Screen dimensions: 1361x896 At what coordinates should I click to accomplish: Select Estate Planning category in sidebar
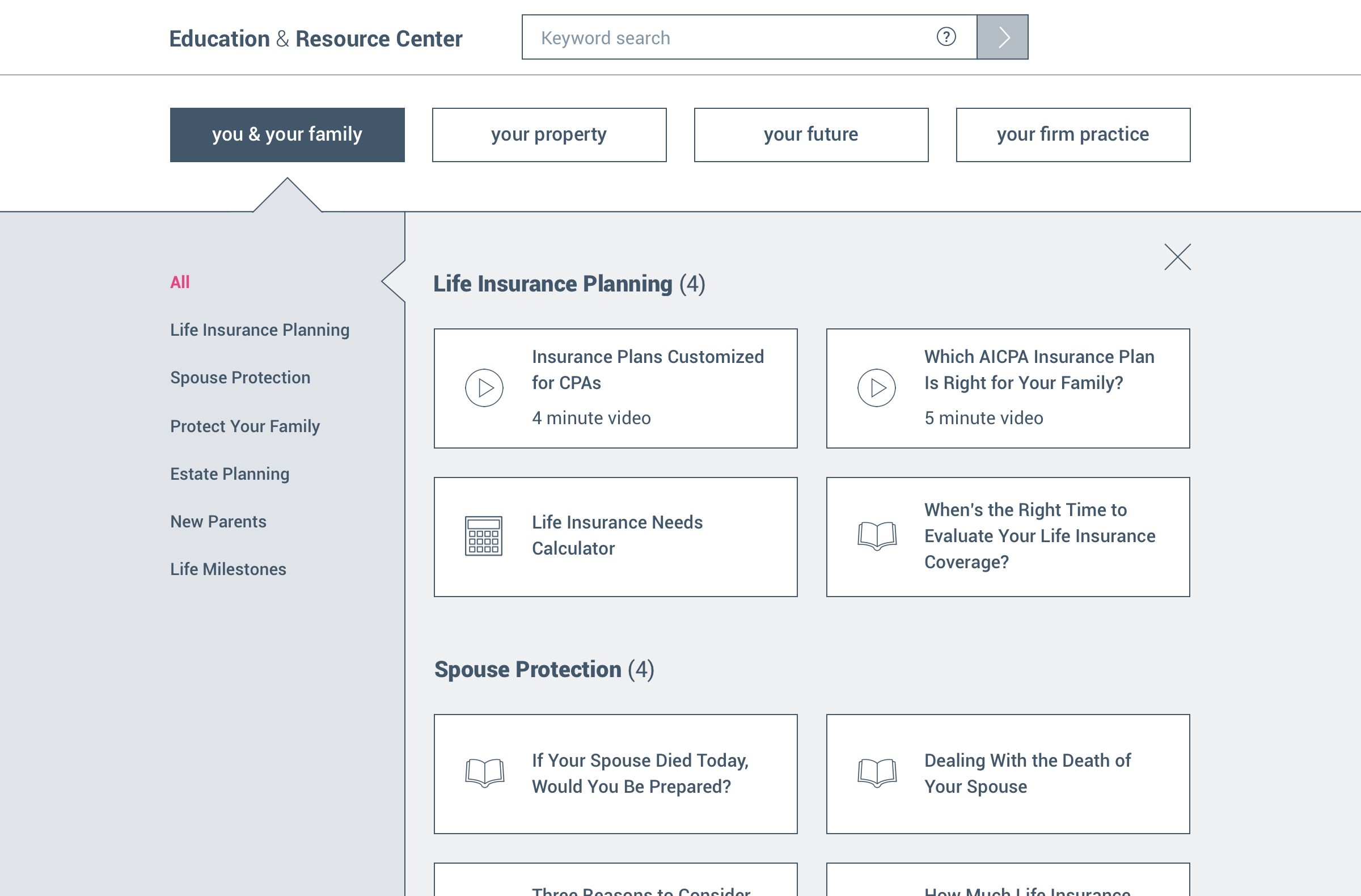click(x=230, y=474)
